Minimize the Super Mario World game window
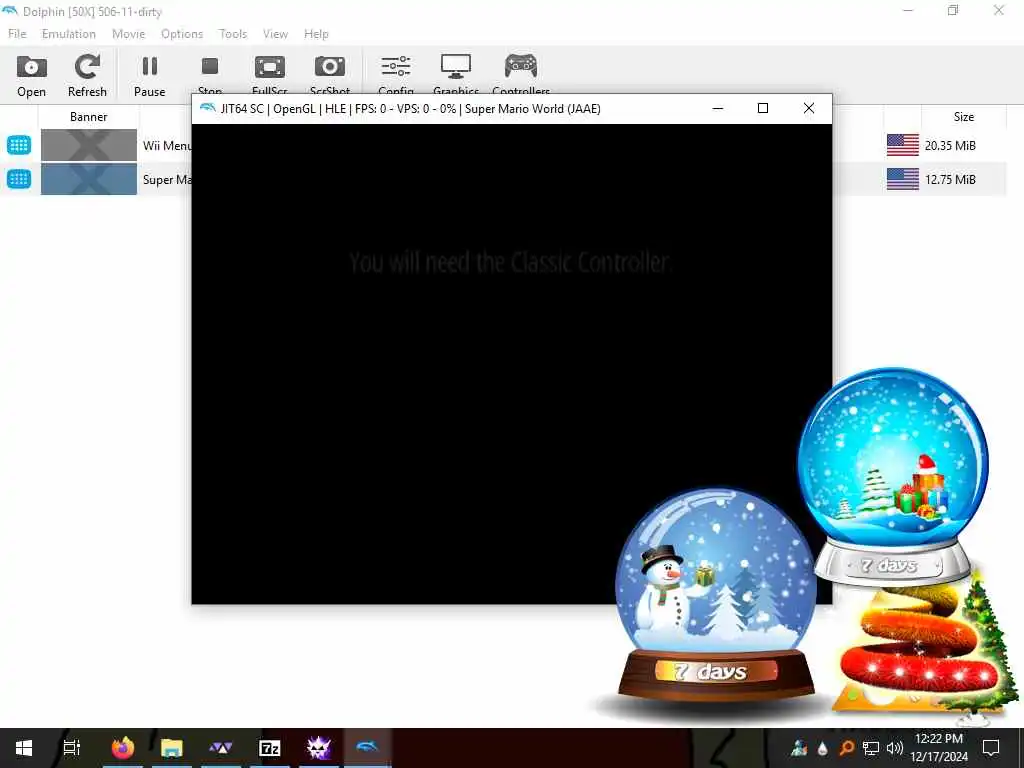 tap(718, 108)
